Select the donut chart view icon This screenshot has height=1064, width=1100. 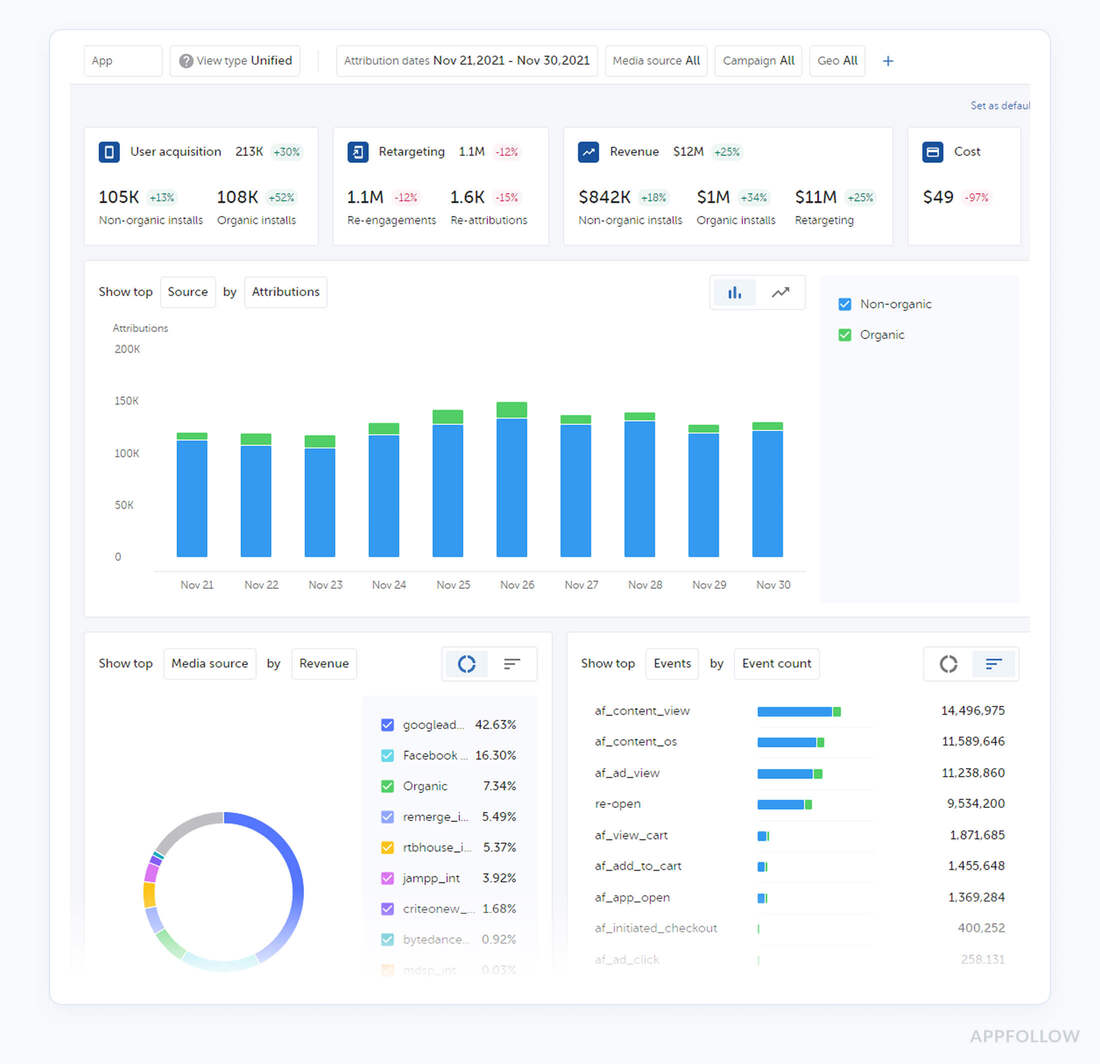point(466,663)
